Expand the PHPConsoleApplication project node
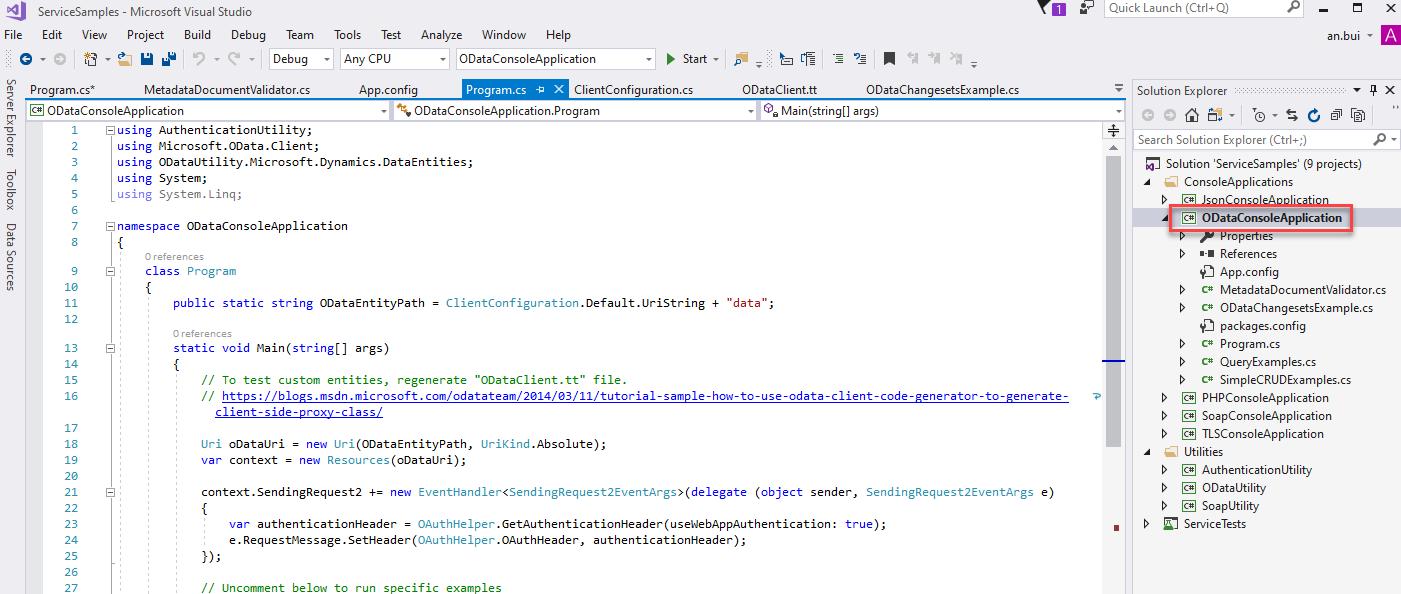 click(1164, 398)
